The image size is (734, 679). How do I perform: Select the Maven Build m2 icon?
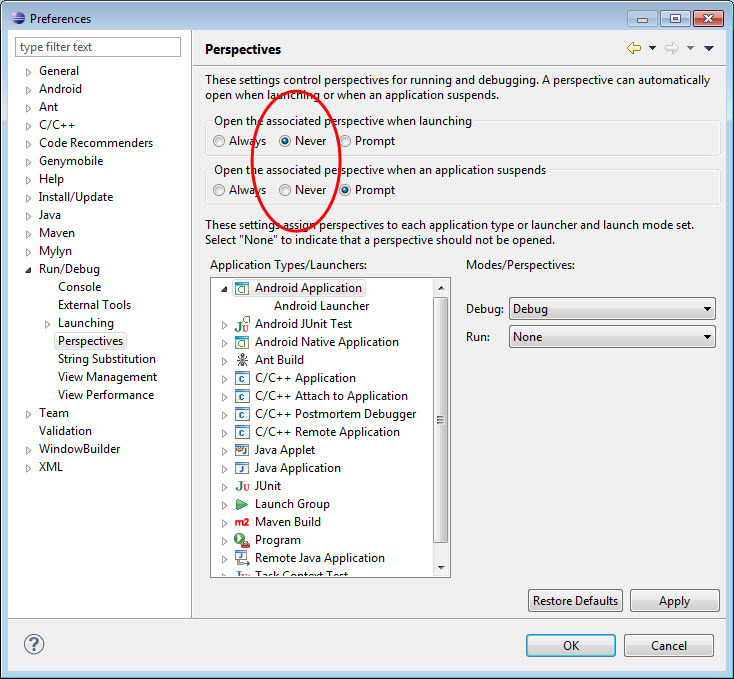(242, 522)
